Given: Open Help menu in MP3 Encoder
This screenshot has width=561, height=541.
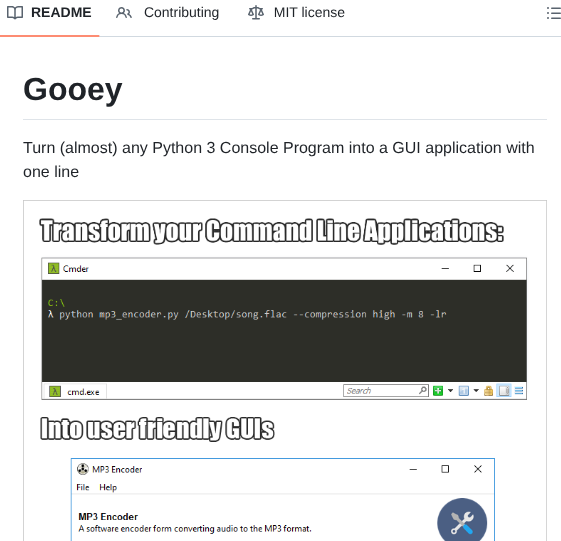Looking at the screenshot, I should pyautogui.click(x=108, y=487).
